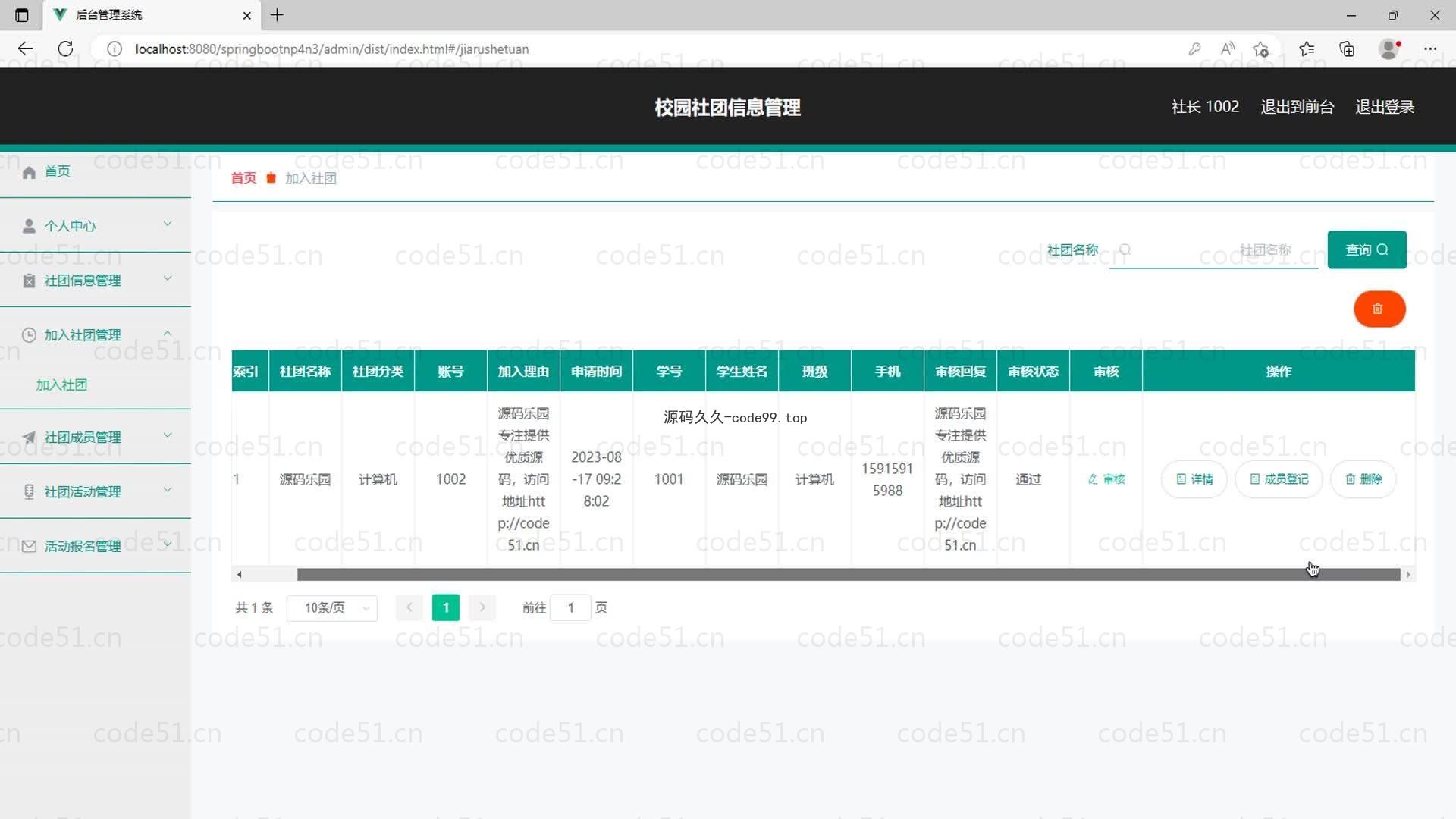1456x819 pixels.
Task: Click the 成员登记 button
Action: point(1279,479)
